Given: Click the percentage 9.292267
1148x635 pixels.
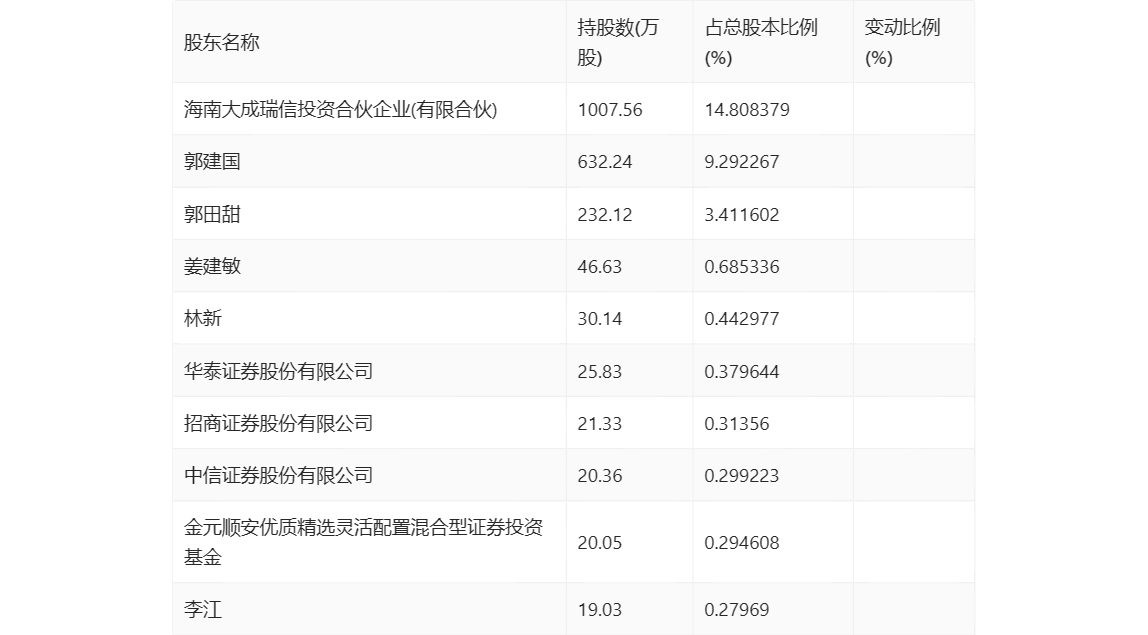Looking at the screenshot, I should [x=742, y=162].
